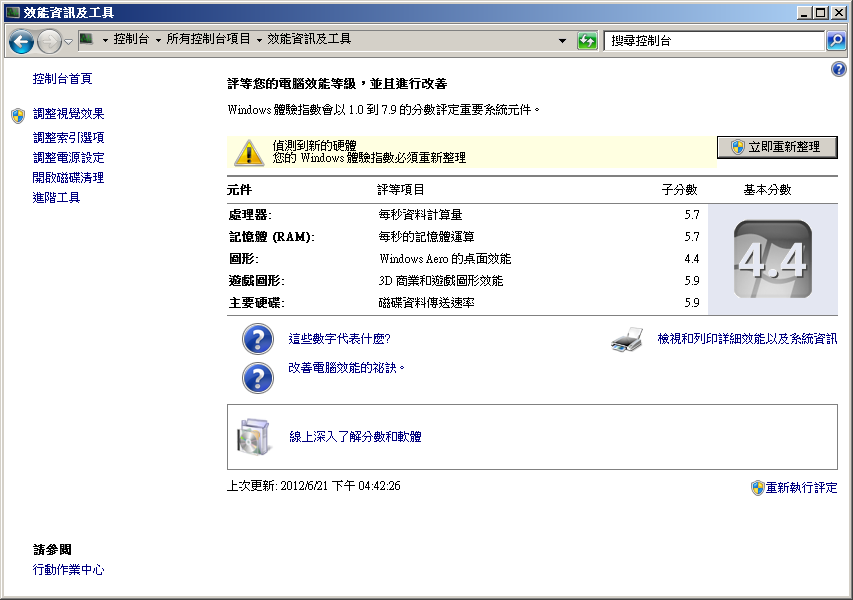Select 所有控制台項目 in the breadcrumb path
Screen dimensions: 853x600
tap(208, 39)
